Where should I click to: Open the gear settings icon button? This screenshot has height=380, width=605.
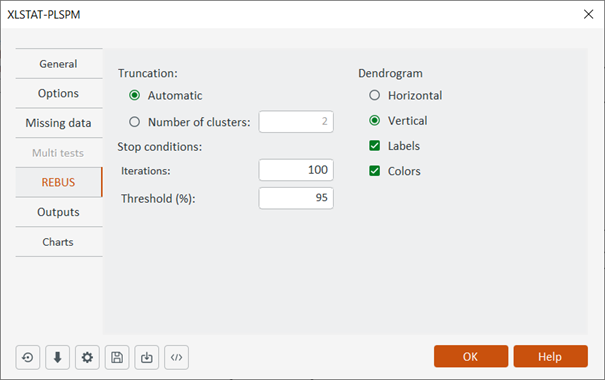tap(87, 357)
